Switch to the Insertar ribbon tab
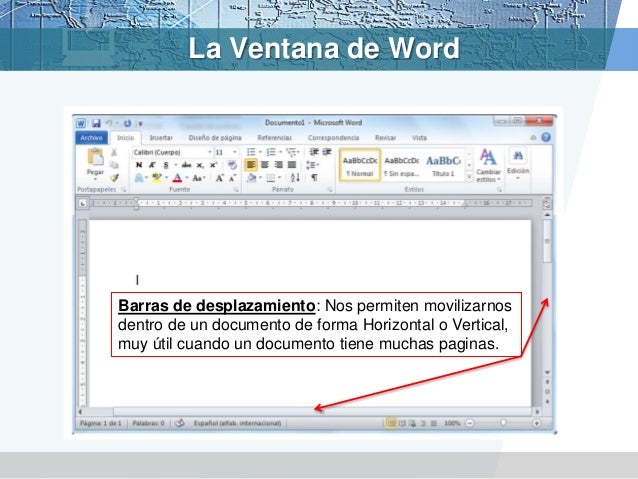This screenshot has width=638, height=479. 161,138
